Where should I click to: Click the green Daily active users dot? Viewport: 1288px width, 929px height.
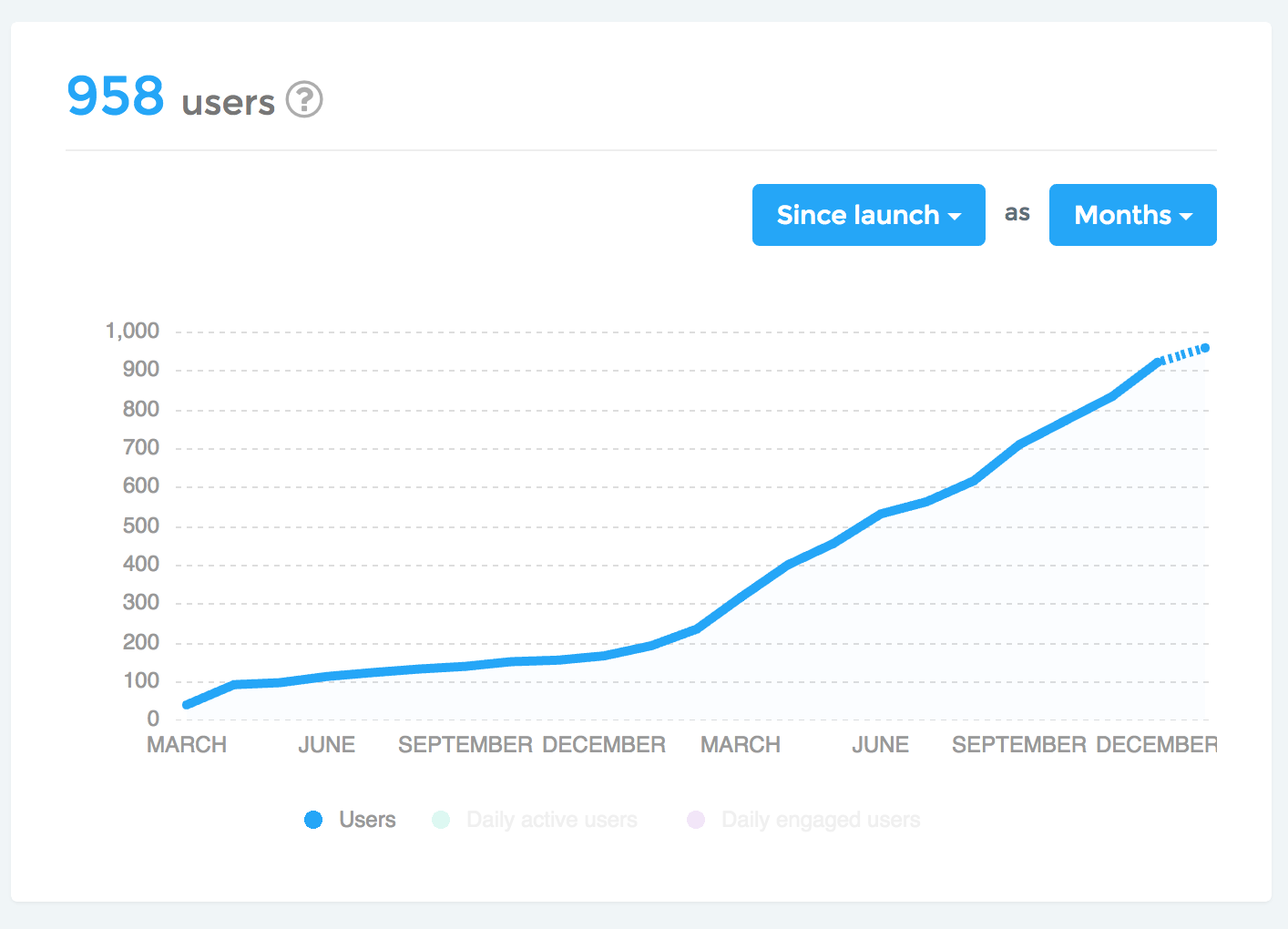point(441,820)
